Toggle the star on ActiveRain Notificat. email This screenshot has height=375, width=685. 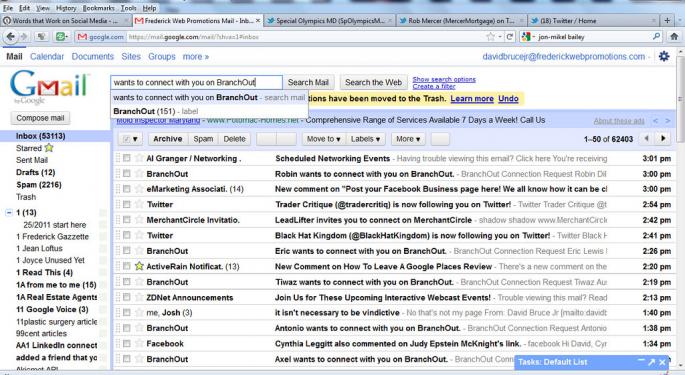139,266
